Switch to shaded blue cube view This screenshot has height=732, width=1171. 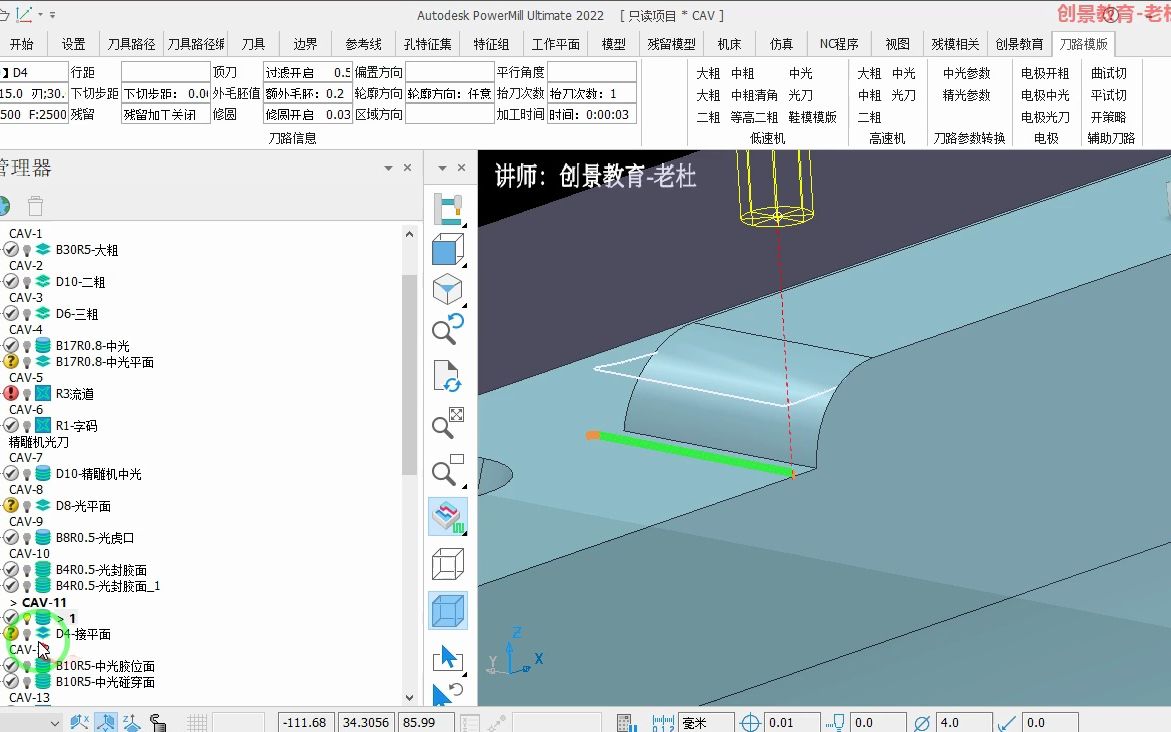[448, 610]
